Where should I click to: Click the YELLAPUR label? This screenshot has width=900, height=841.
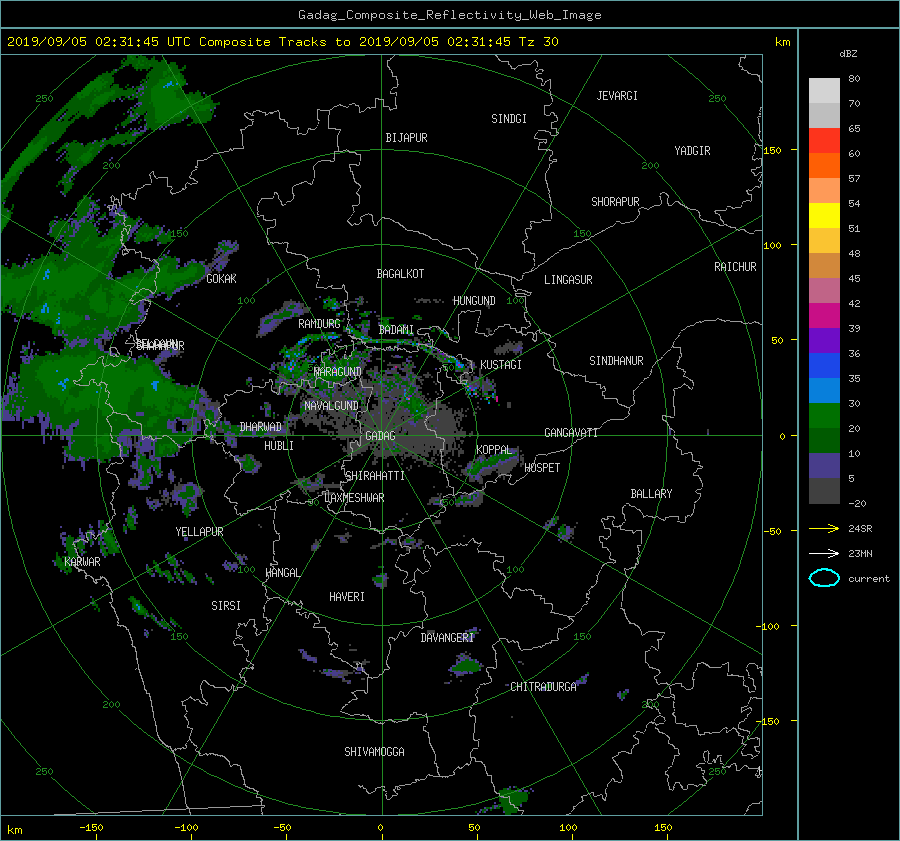[x=199, y=532]
